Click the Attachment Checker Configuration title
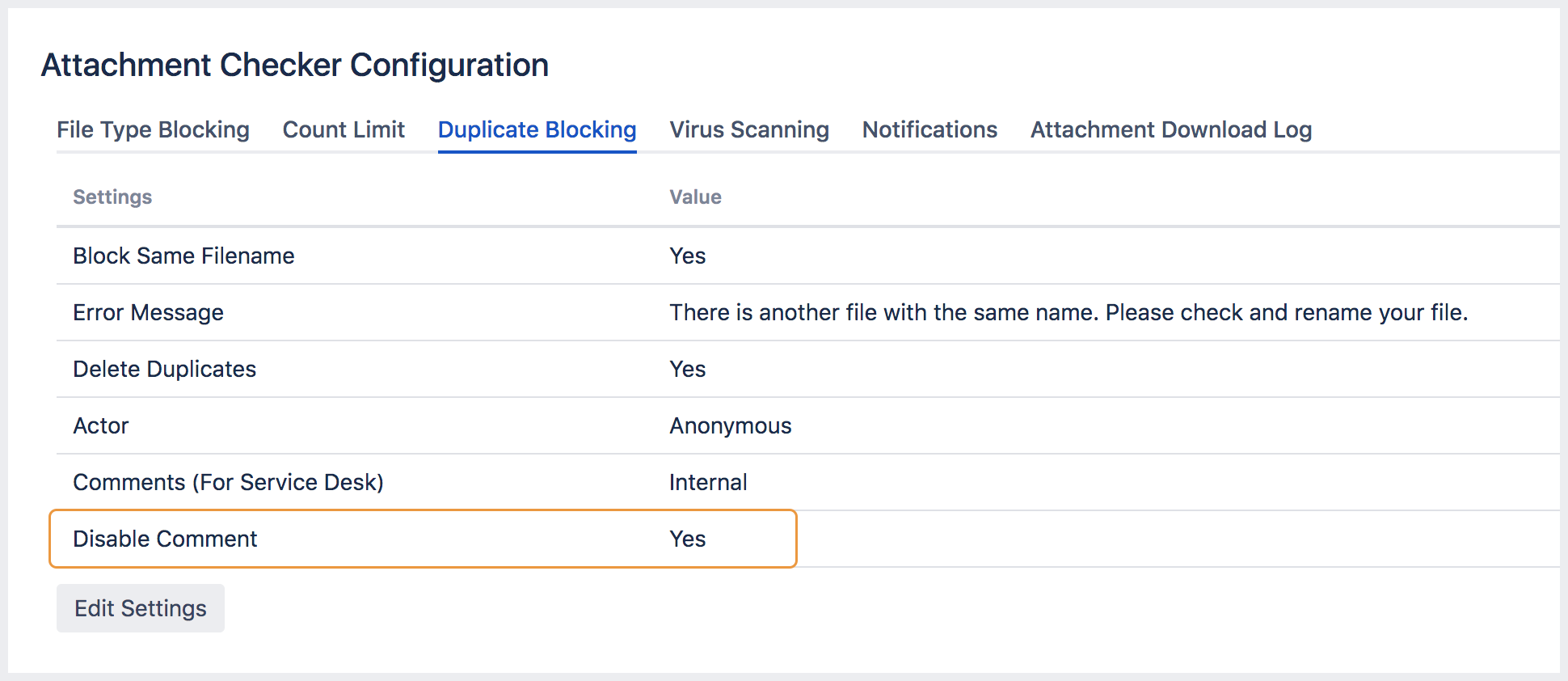The image size is (1568, 681). point(295,65)
